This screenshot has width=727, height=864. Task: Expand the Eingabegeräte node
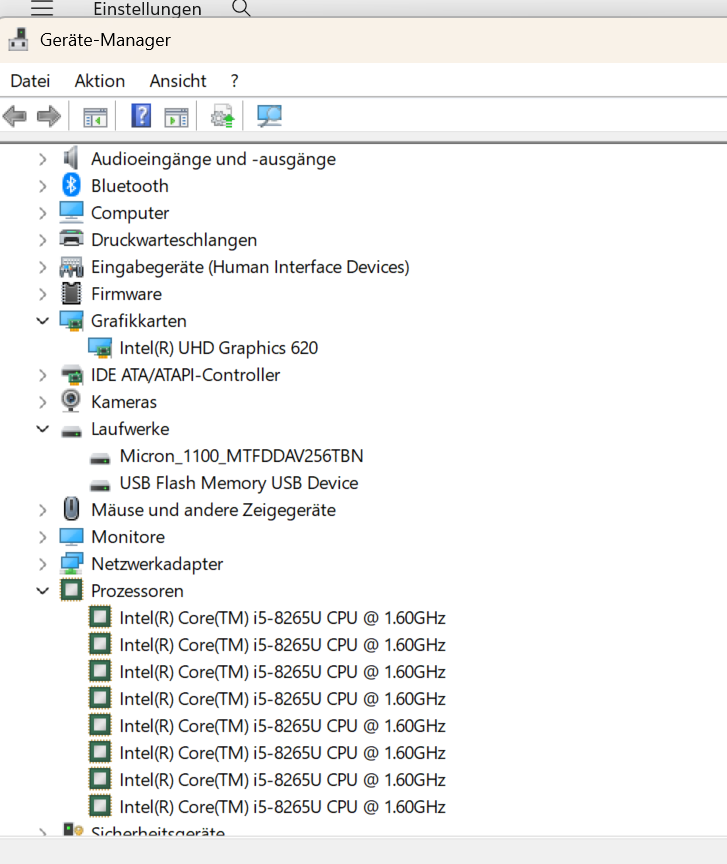(42, 267)
